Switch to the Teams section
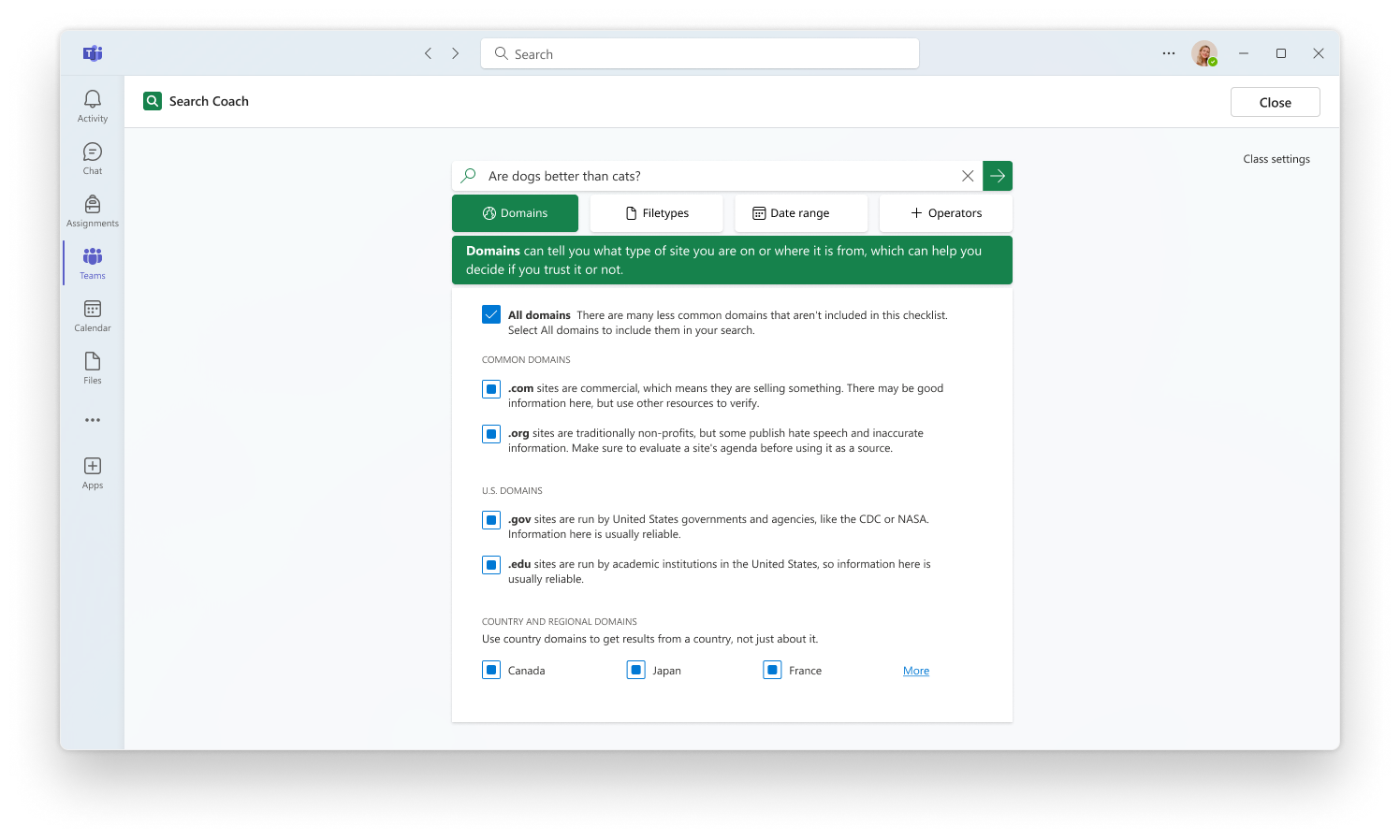 tap(92, 263)
